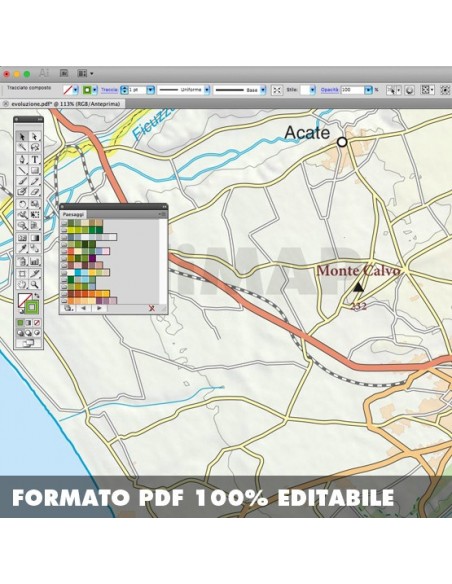Image resolution: width=452 pixels, height=584 pixels.
Task: Open the Base brush definition dropdown
Action: coord(263,90)
